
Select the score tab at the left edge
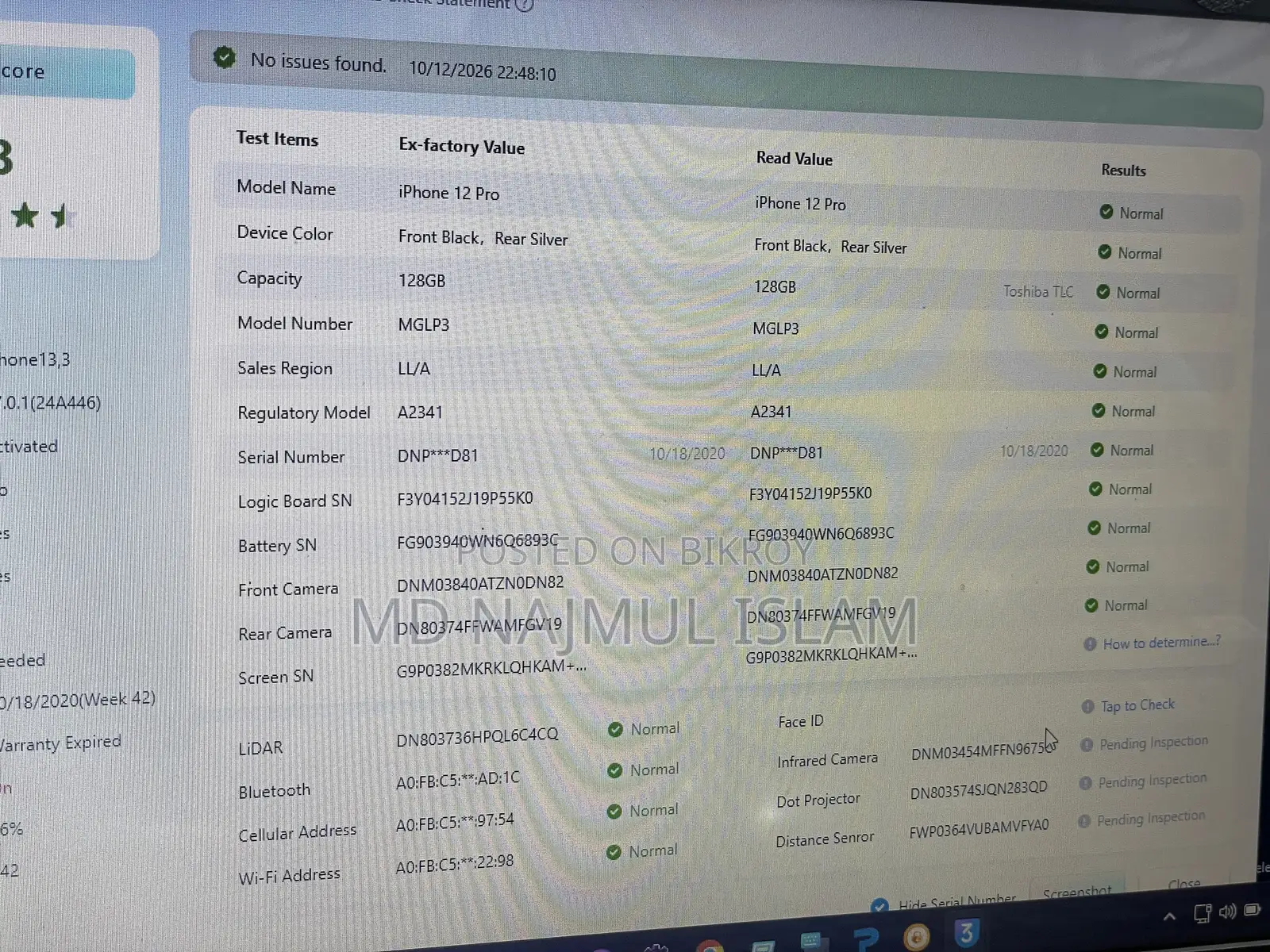click(x=67, y=73)
